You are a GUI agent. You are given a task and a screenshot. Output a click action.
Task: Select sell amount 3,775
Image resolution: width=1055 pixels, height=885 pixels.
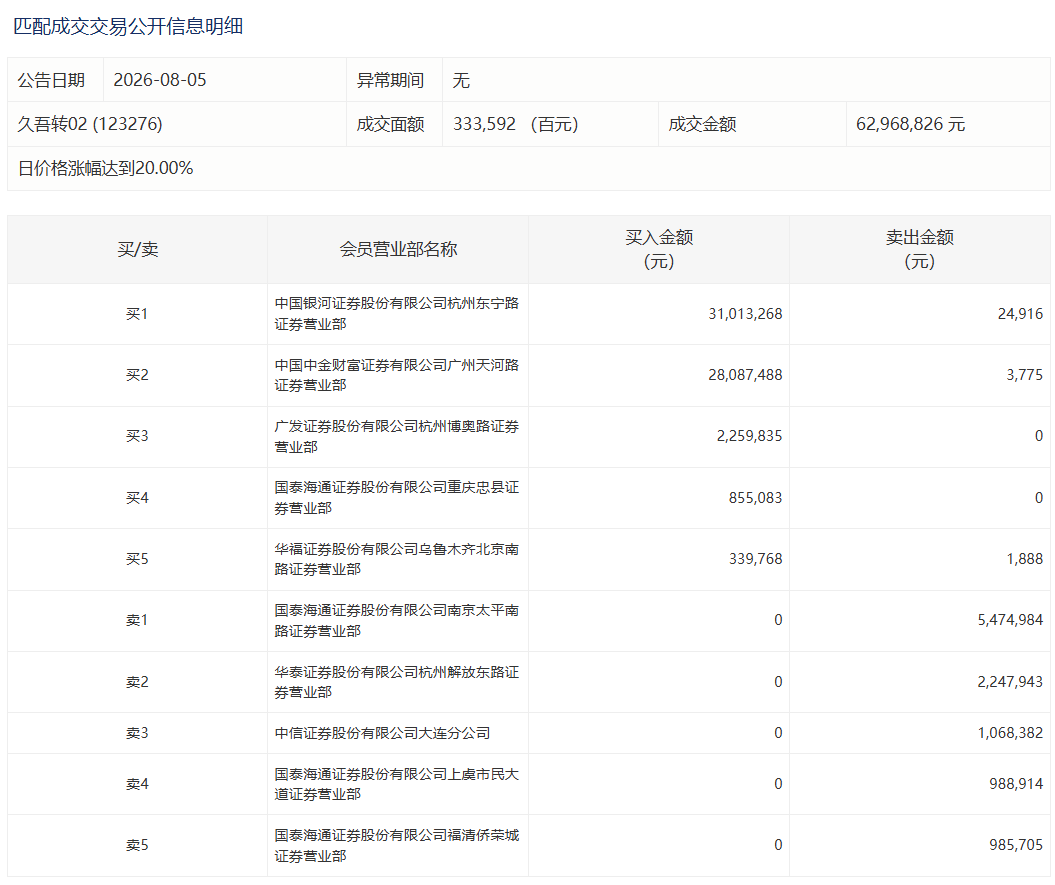(x=1024, y=375)
